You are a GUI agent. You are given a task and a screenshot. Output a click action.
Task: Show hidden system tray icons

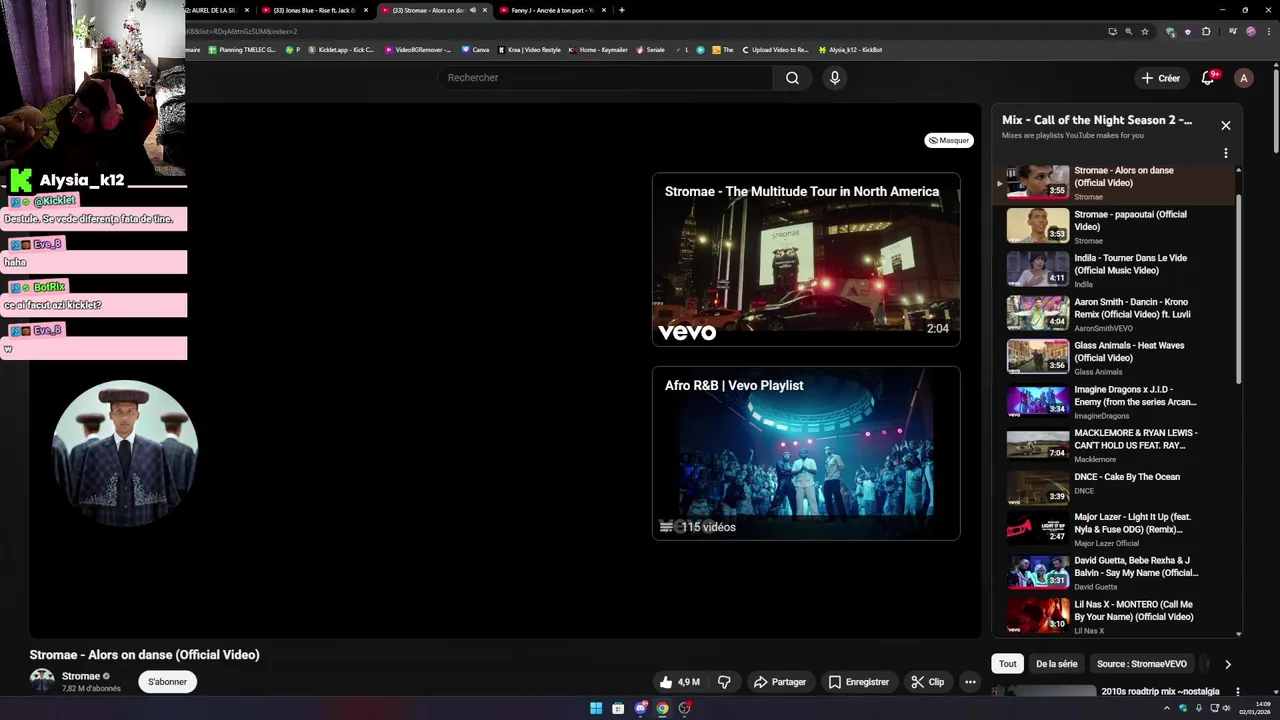click(1166, 708)
